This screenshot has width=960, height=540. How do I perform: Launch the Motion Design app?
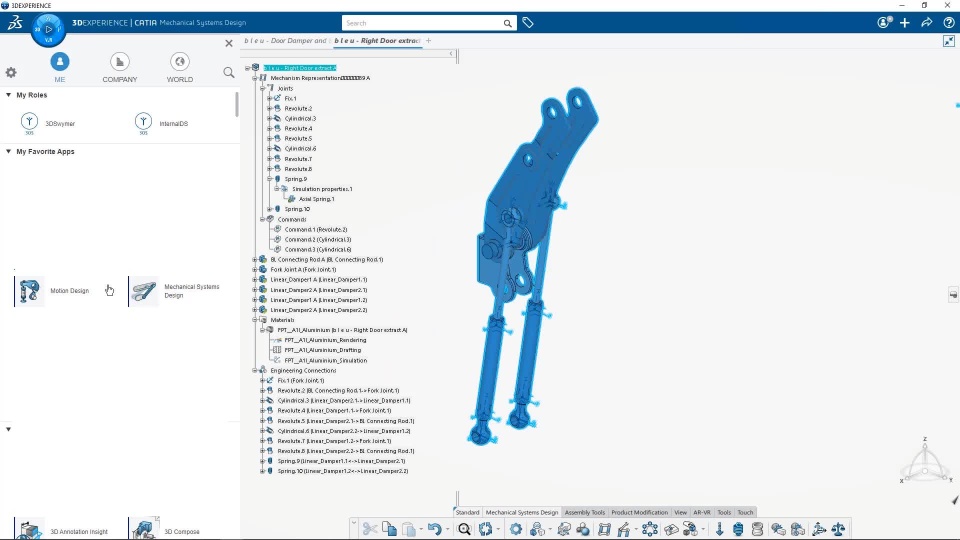point(53,291)
